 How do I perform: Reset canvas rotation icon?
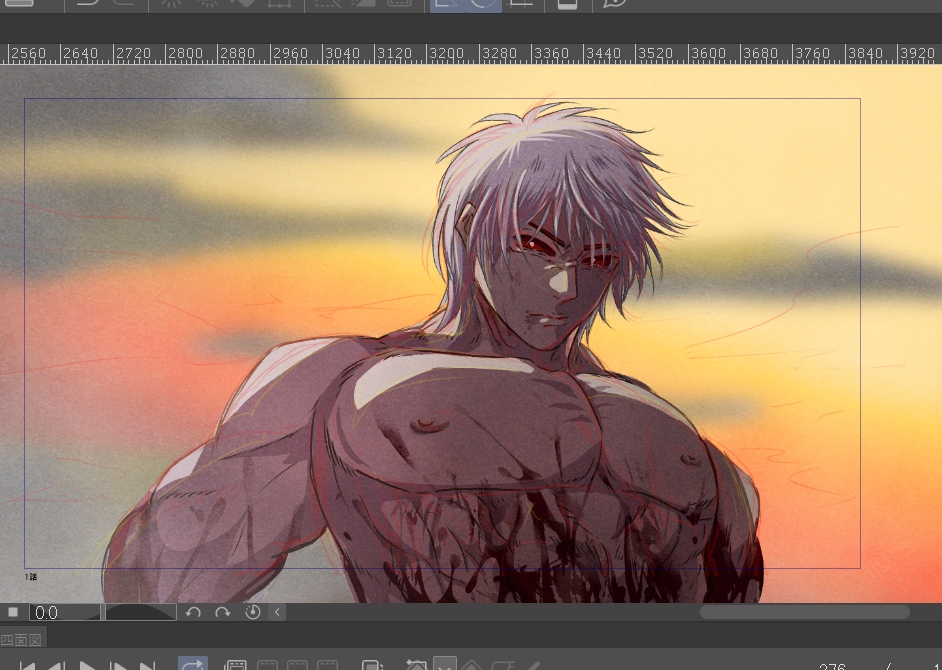click(x=252, y=612)
